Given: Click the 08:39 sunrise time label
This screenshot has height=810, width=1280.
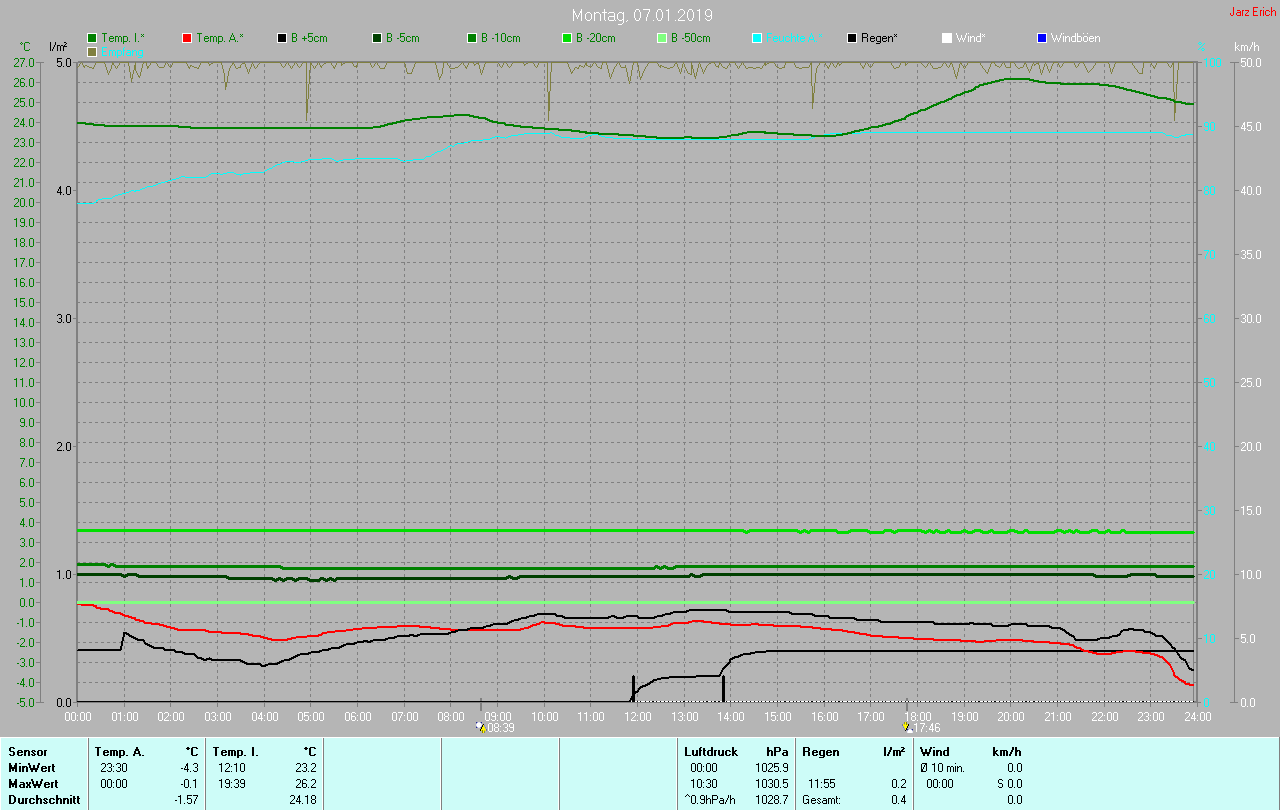Looking at the screenshot, I should tap(500, 728).
